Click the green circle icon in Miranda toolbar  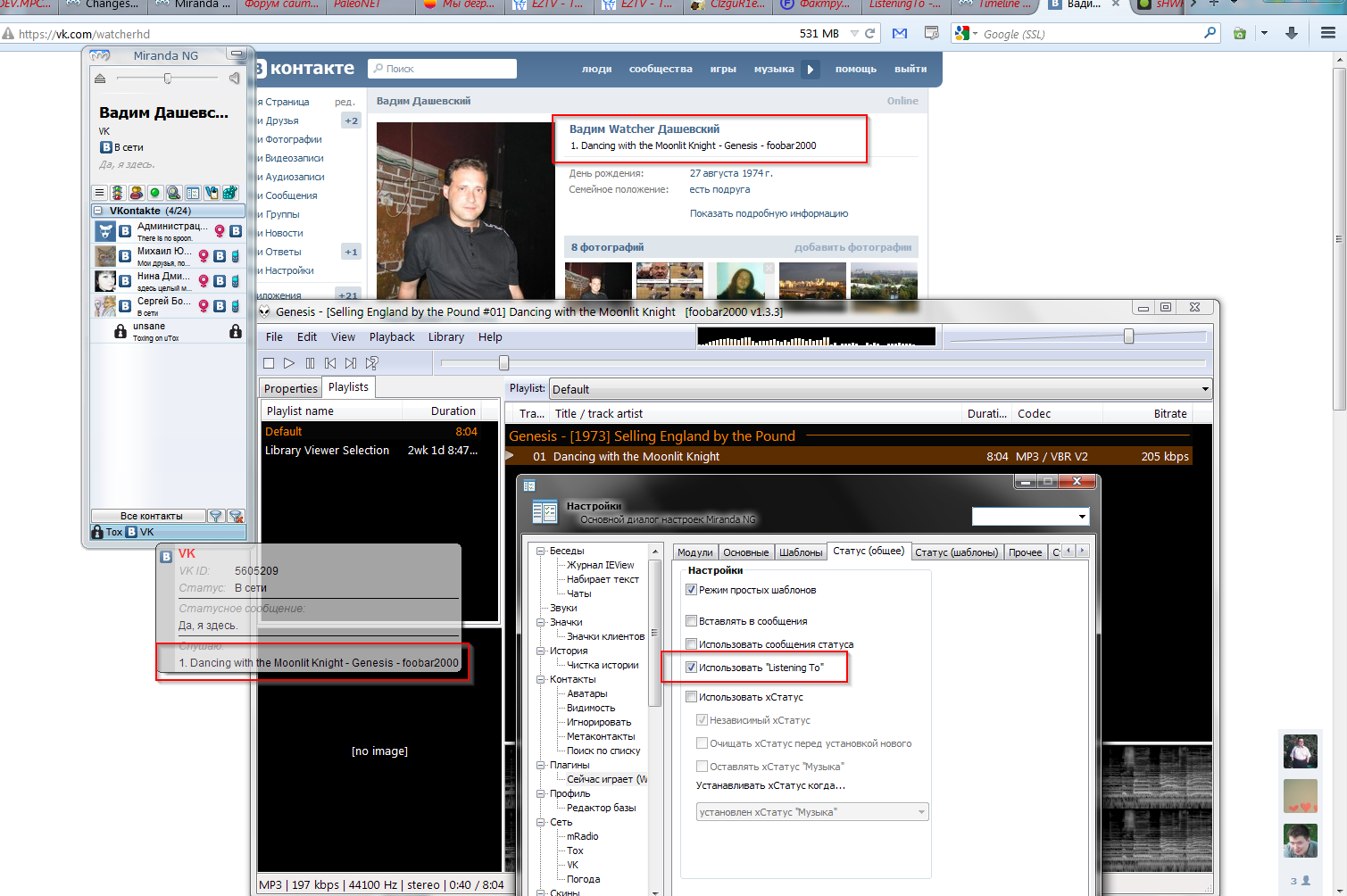[154, 193]
